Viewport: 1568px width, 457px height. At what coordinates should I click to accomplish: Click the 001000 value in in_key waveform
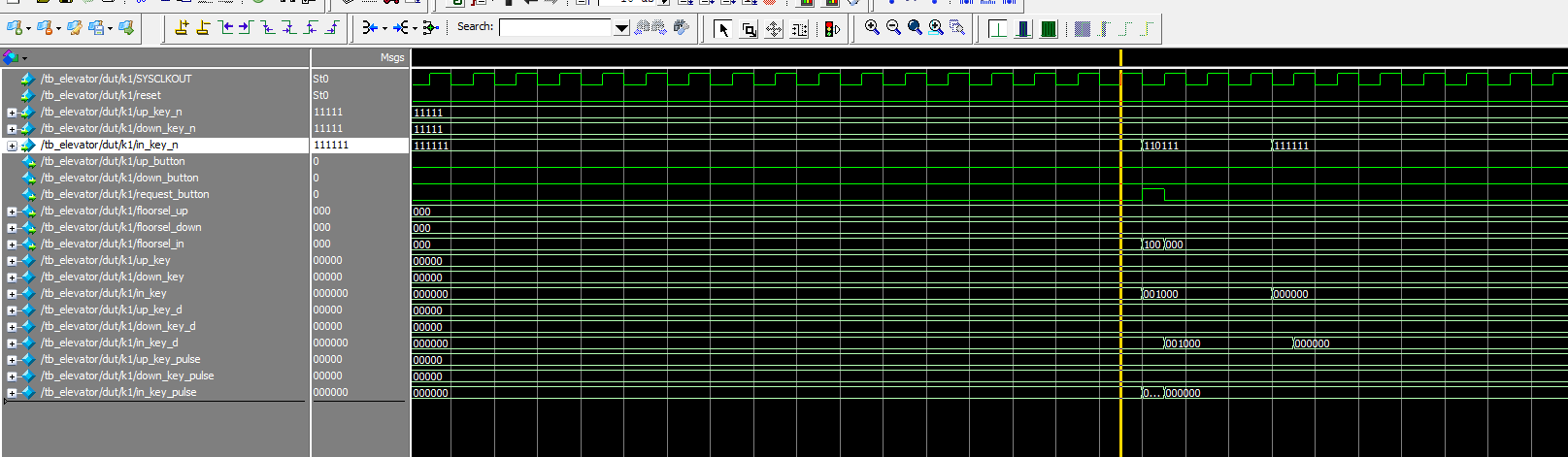[x=1161, y=294]
